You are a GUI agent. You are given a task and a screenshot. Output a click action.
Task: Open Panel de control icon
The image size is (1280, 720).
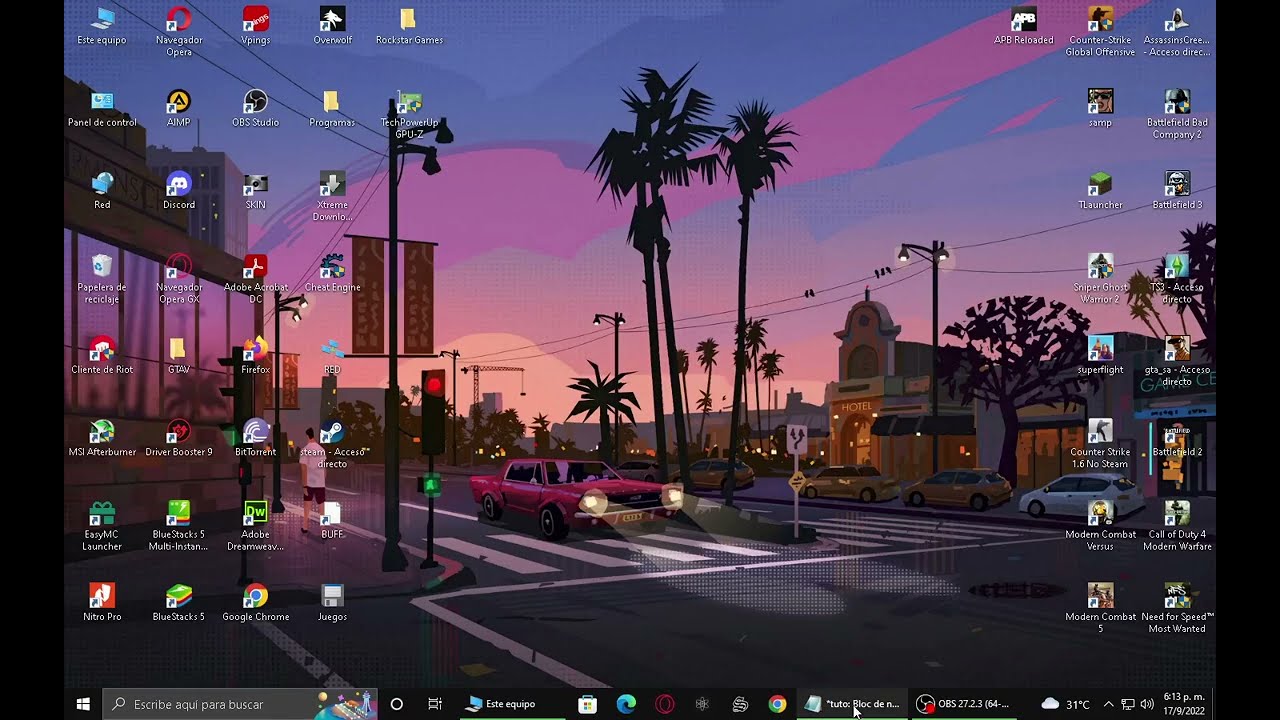(x=102, y=108)
